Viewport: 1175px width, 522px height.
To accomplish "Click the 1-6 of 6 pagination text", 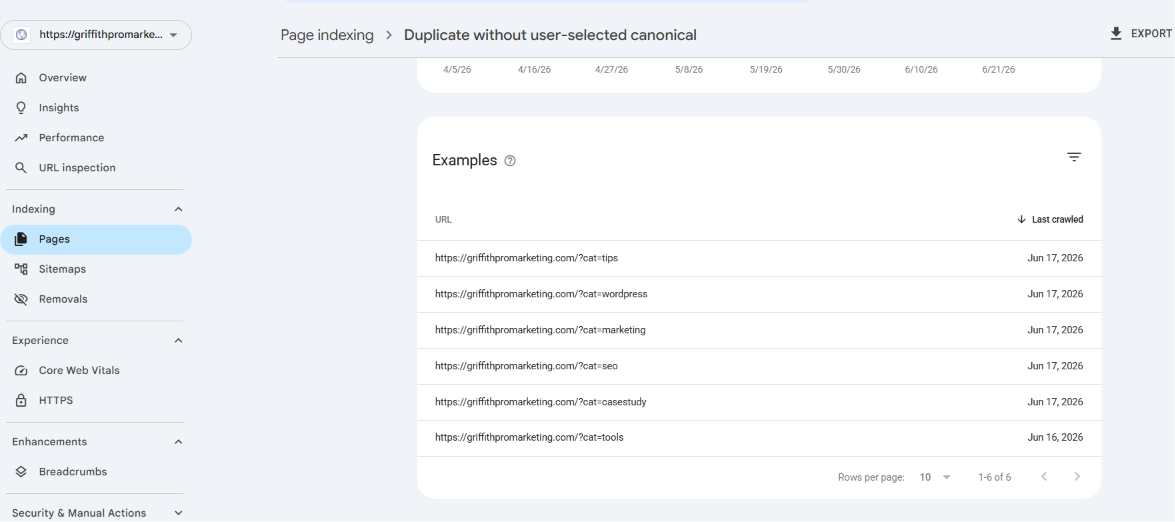I will tap(994, 477).
